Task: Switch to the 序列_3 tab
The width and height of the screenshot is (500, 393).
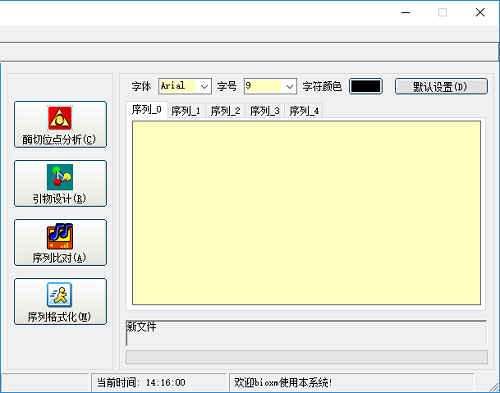Action: (x=265, y=111)
